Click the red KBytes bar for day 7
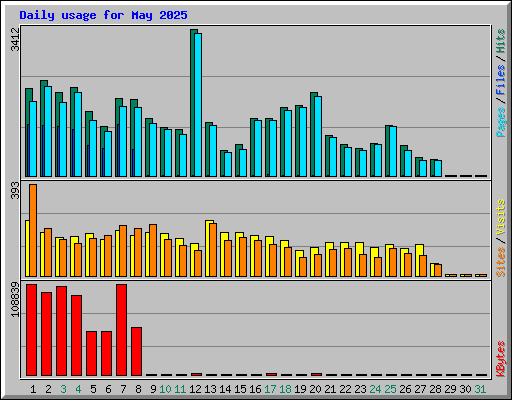Viewport: 512px width, 400px height. tap(121, 330)
